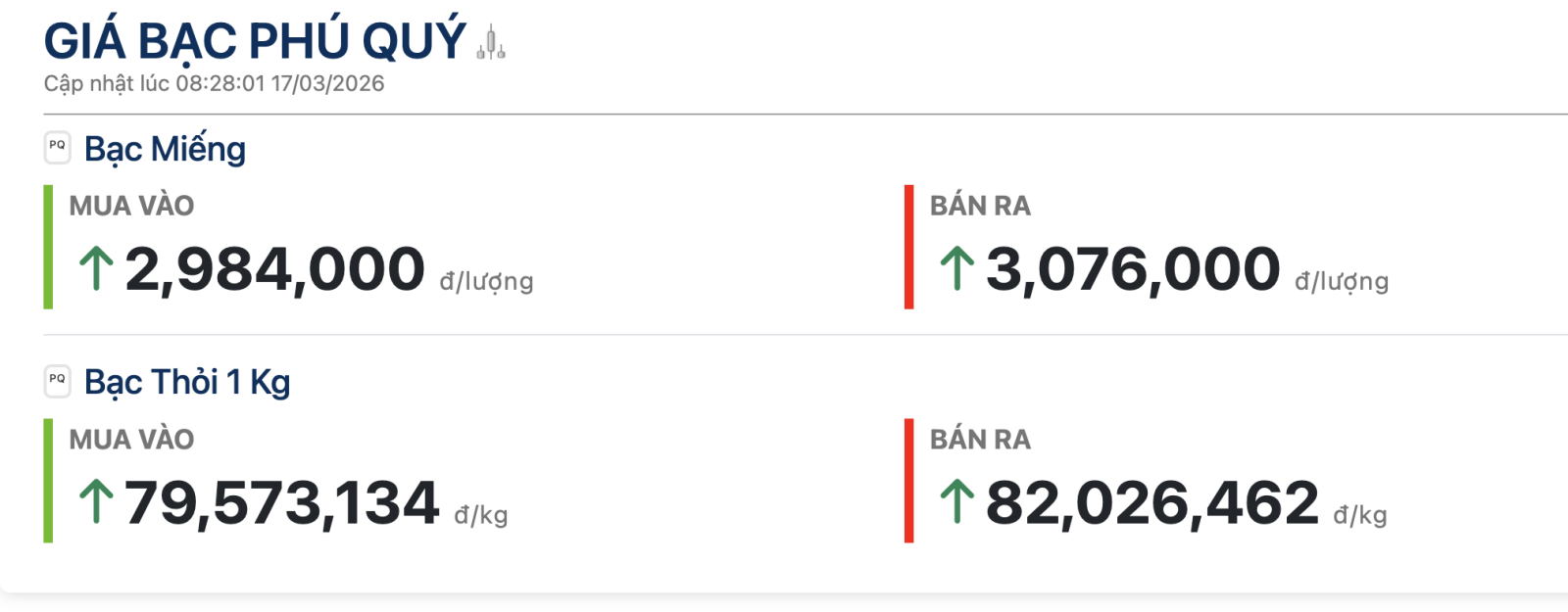Click the Cập nhật lúc update timestamp
This screenshot has height=612, width=1568.
click(214, 84)
